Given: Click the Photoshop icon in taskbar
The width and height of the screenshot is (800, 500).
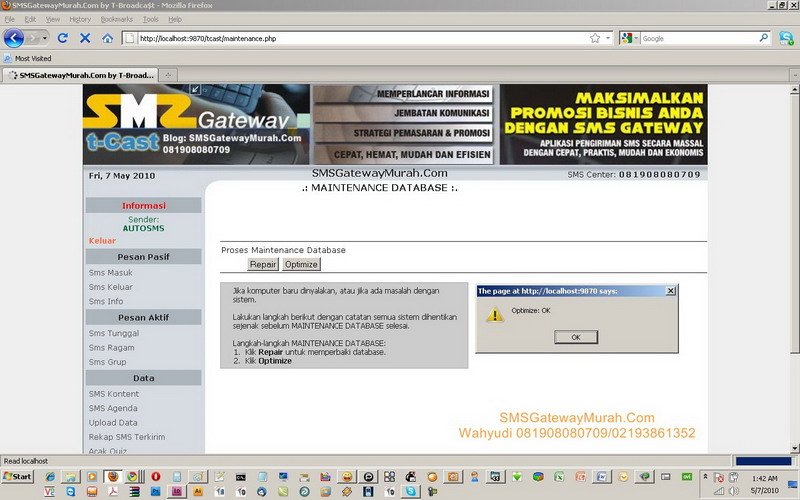Looking at the screenshot, I should pos(156,491).
